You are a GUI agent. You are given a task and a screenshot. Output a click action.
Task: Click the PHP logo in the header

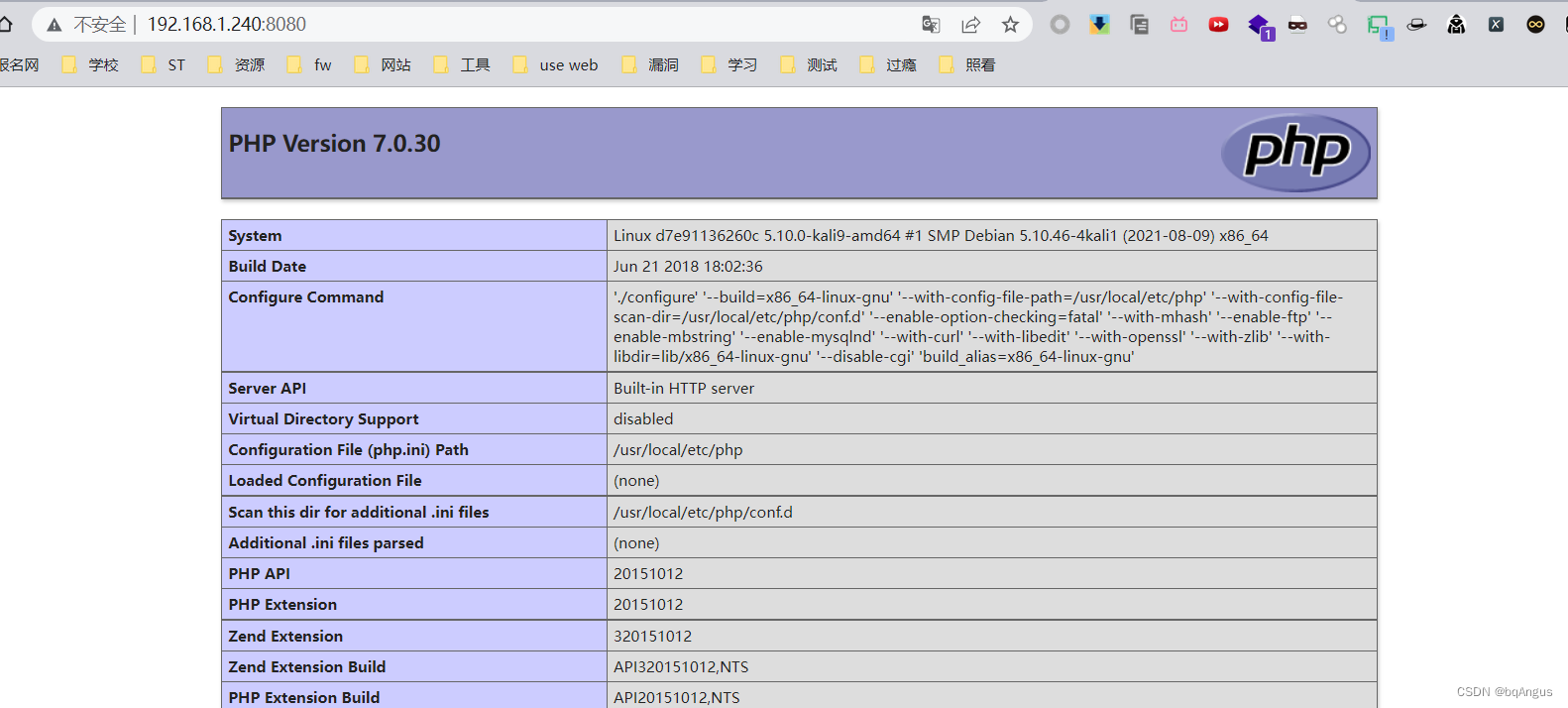1295,153
